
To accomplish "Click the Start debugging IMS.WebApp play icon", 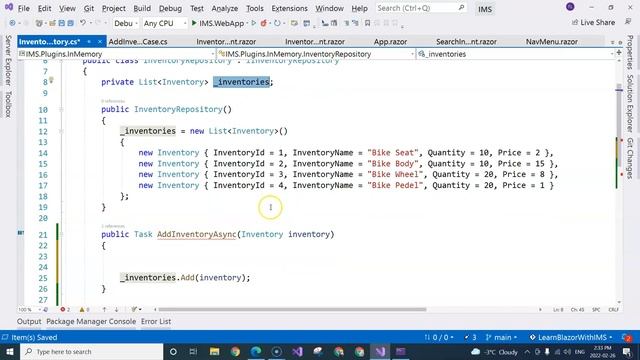I will click(x=194, y=23).
